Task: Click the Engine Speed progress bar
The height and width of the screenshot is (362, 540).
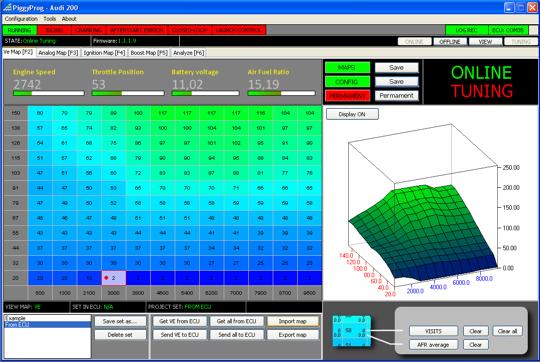Action: click(49, 93)
